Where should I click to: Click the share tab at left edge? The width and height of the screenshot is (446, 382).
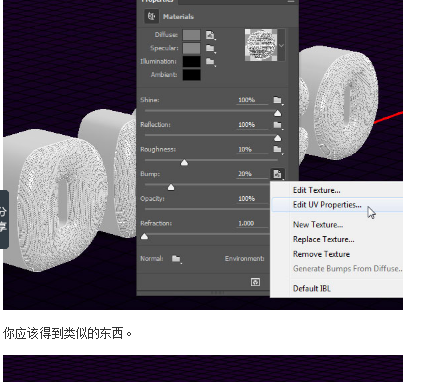tap(4, 219)
